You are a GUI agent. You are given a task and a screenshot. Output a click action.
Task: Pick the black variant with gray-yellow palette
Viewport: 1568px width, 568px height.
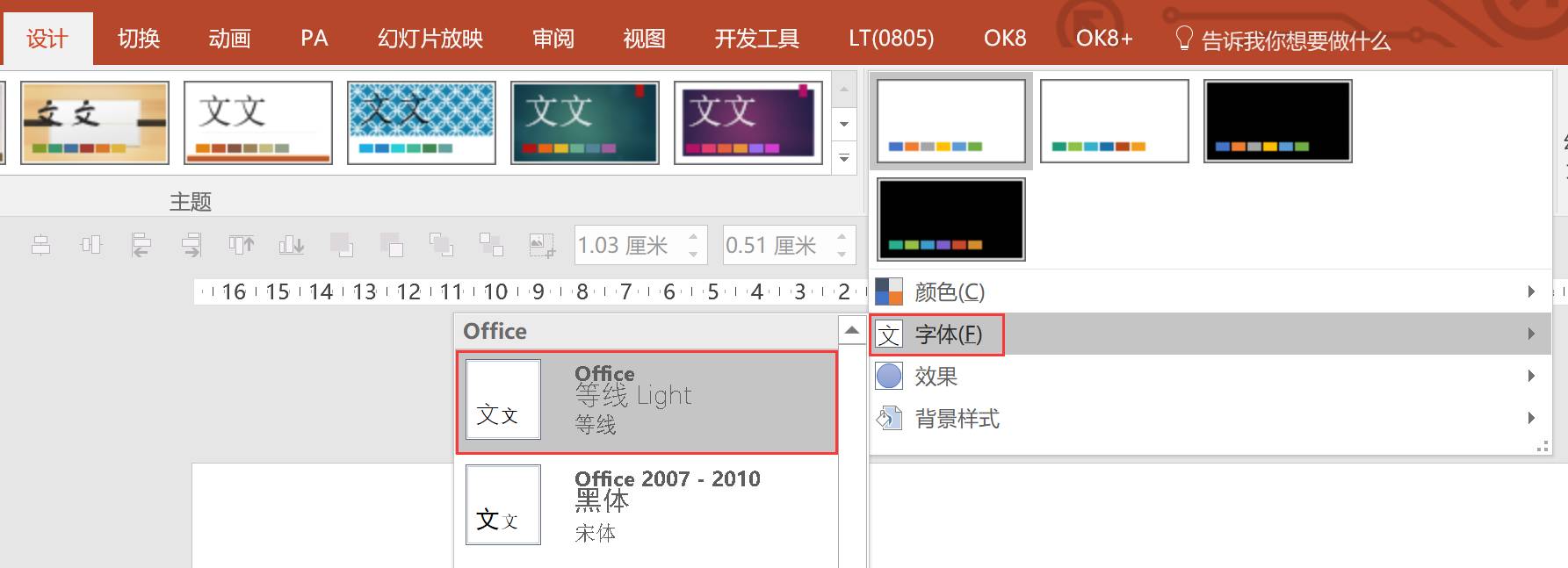coord(1278,121)
